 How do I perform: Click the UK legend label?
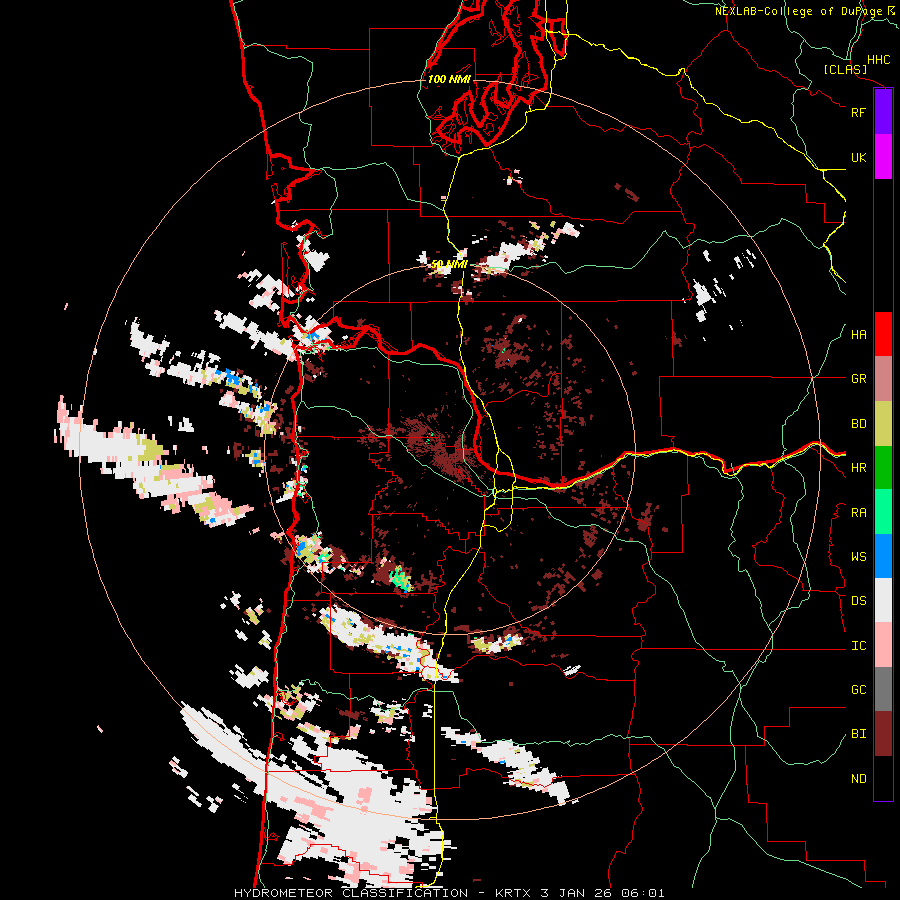pos(858,157)
